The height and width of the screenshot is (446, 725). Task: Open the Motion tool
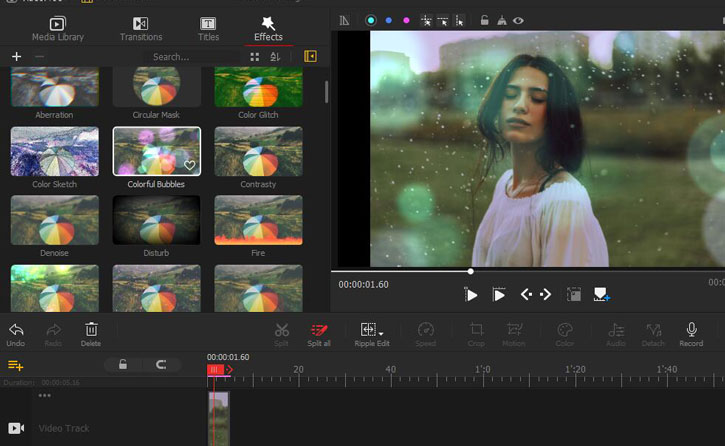[x=514, y=335]
